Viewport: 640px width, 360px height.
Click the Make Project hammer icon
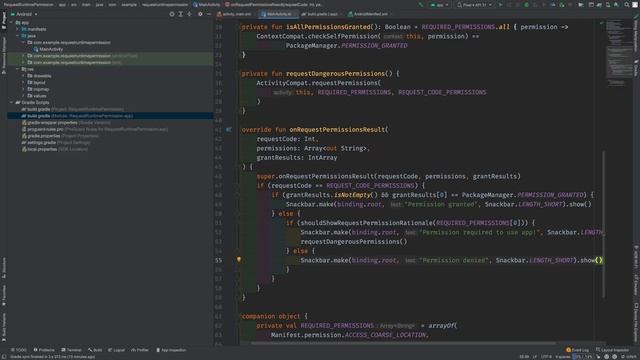tap(421, 5)
